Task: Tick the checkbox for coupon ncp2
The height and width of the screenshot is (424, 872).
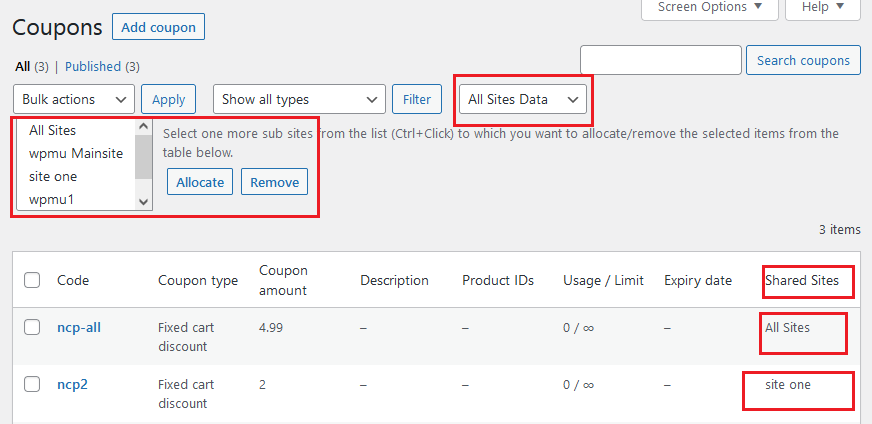Action: (x=32, y=384)
